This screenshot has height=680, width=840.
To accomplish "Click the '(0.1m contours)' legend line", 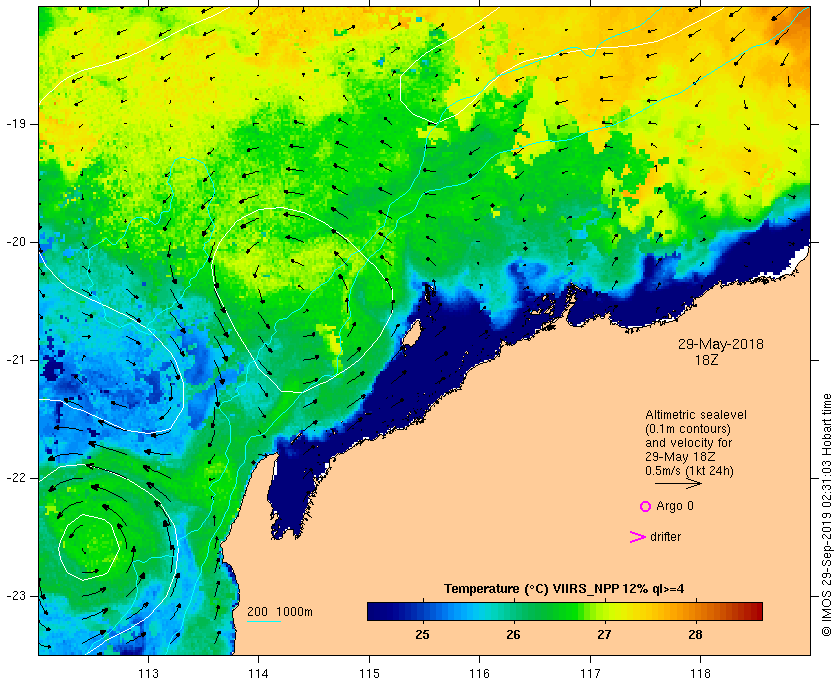I will point(688,429).
